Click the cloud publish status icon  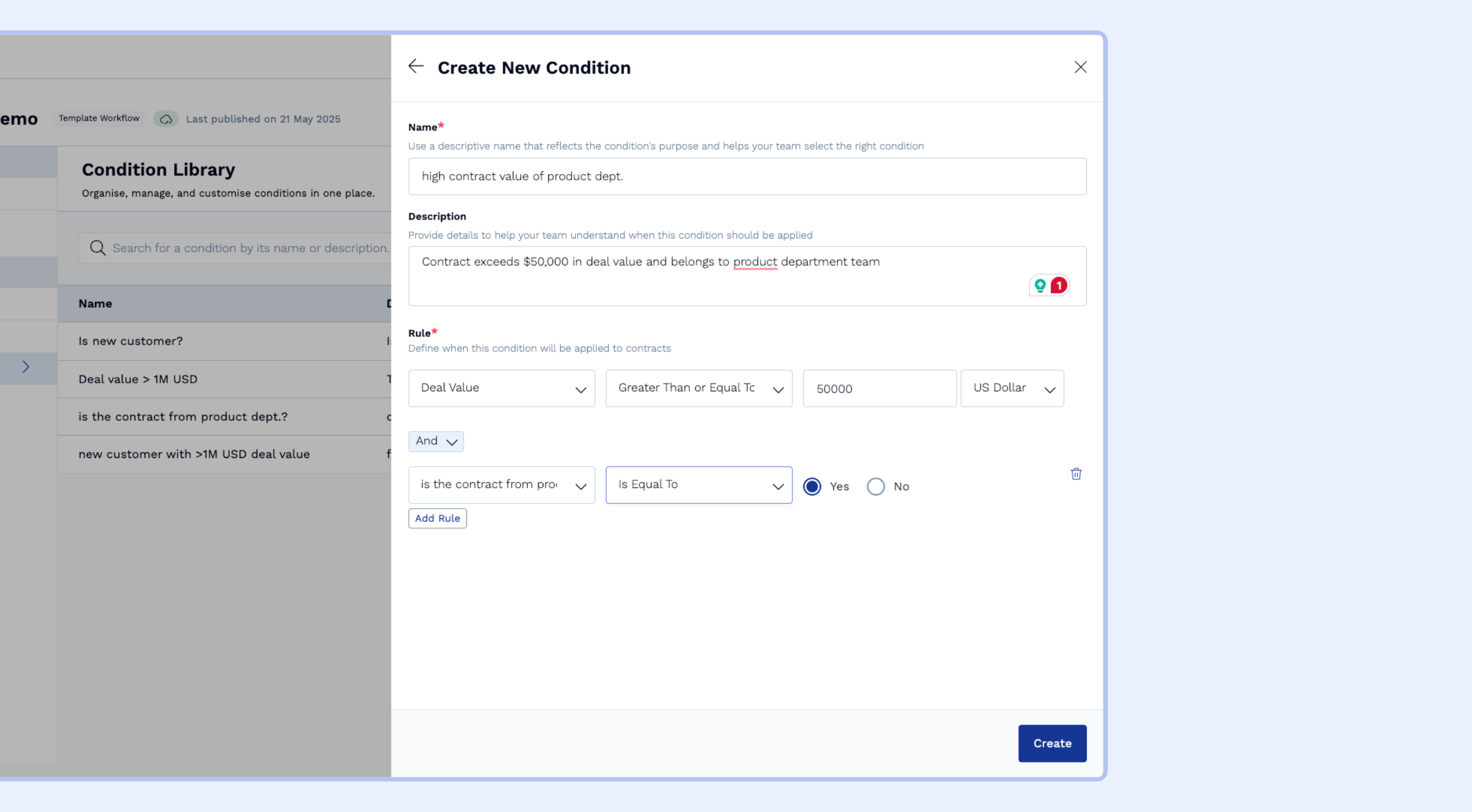[x=166, y=119]
